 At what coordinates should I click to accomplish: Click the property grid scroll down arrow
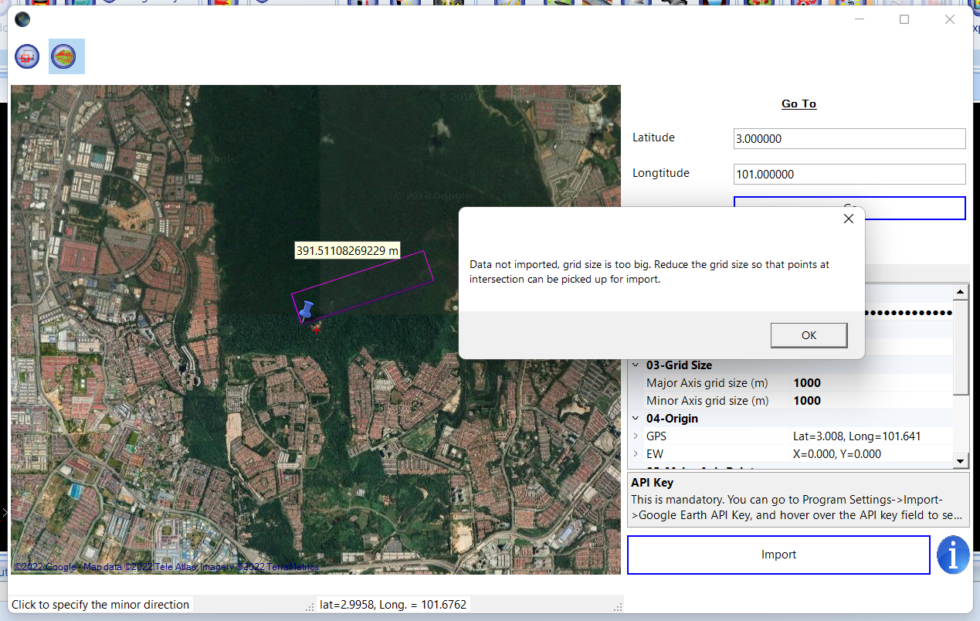tap(961, 461)
